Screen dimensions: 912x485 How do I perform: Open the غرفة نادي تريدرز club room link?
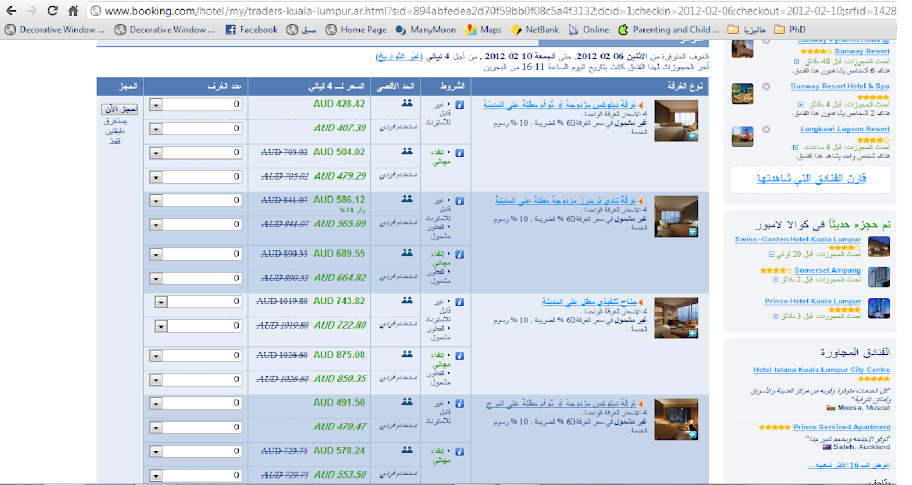(566, 200)
